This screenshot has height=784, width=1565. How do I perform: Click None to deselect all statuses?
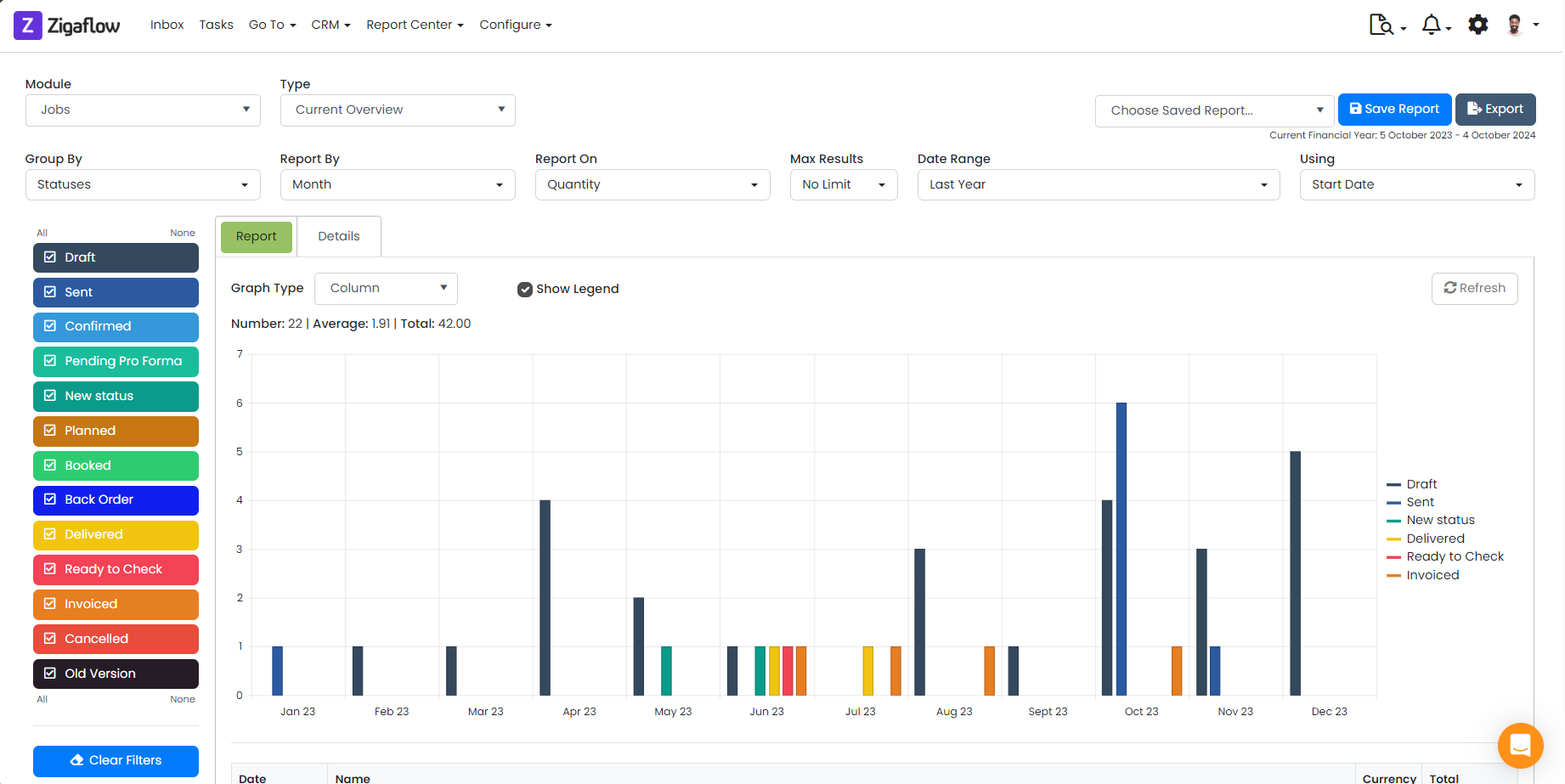[182, 232]
